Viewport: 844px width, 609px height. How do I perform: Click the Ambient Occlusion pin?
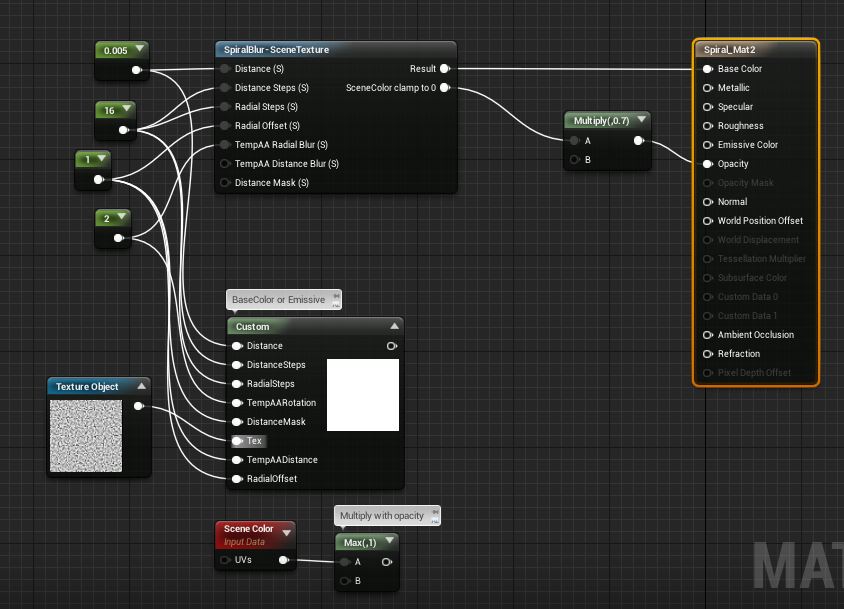(x=708, y=335)
